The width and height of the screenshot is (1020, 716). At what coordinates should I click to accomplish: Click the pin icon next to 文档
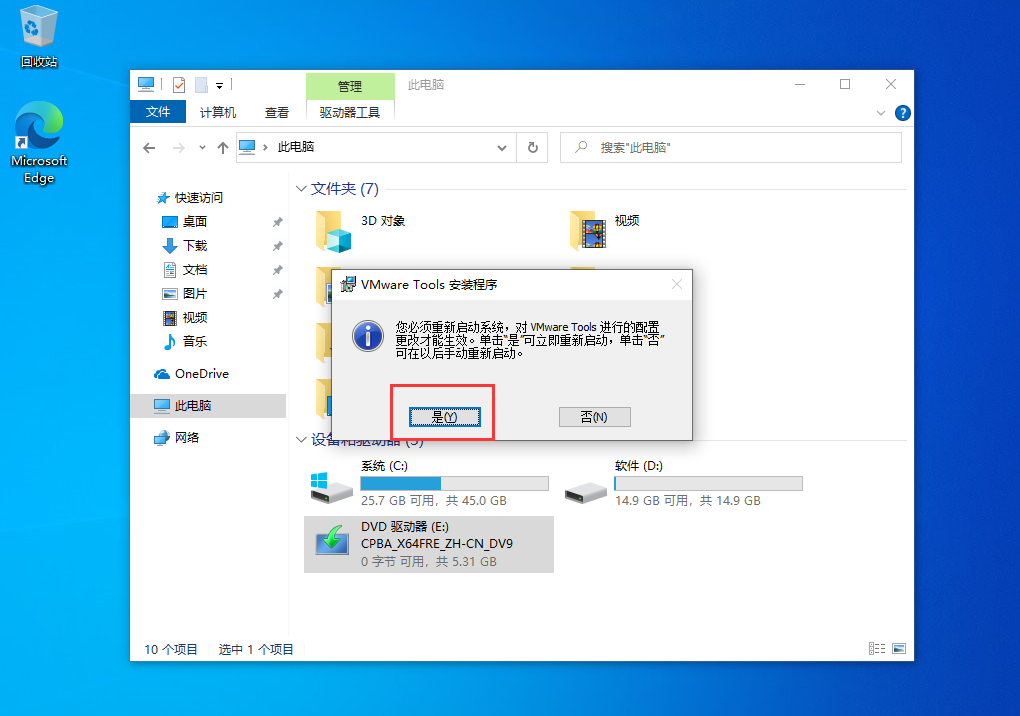pos(277,271)
